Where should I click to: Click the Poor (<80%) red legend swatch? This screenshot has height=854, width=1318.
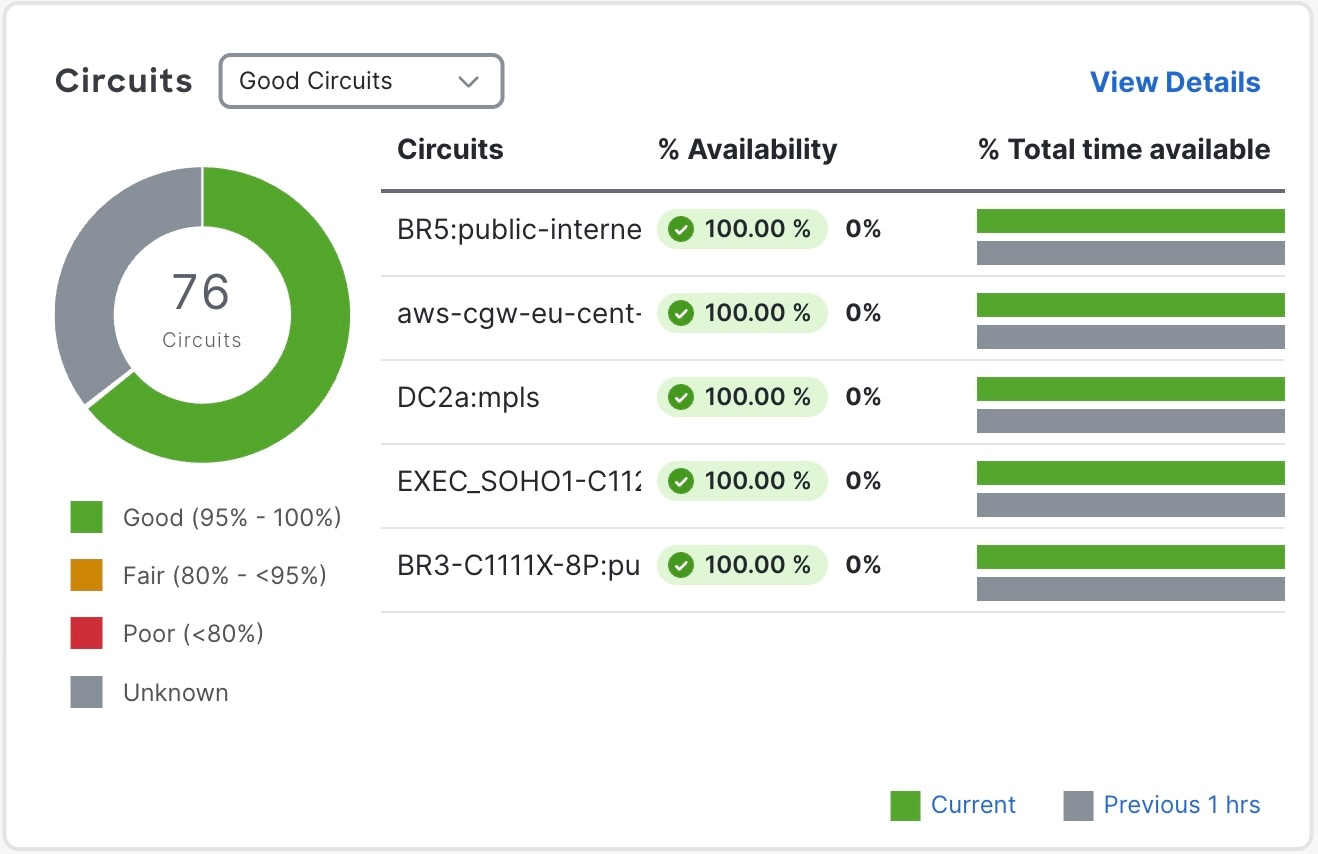87,633
